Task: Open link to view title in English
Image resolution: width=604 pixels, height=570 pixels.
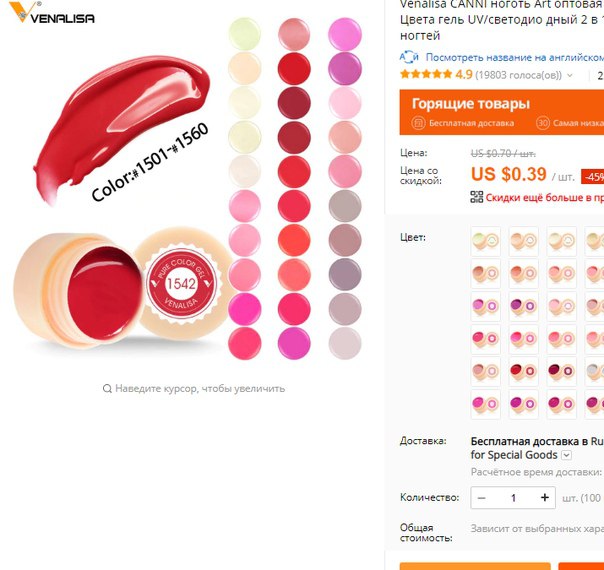Action: pos(515,57)
